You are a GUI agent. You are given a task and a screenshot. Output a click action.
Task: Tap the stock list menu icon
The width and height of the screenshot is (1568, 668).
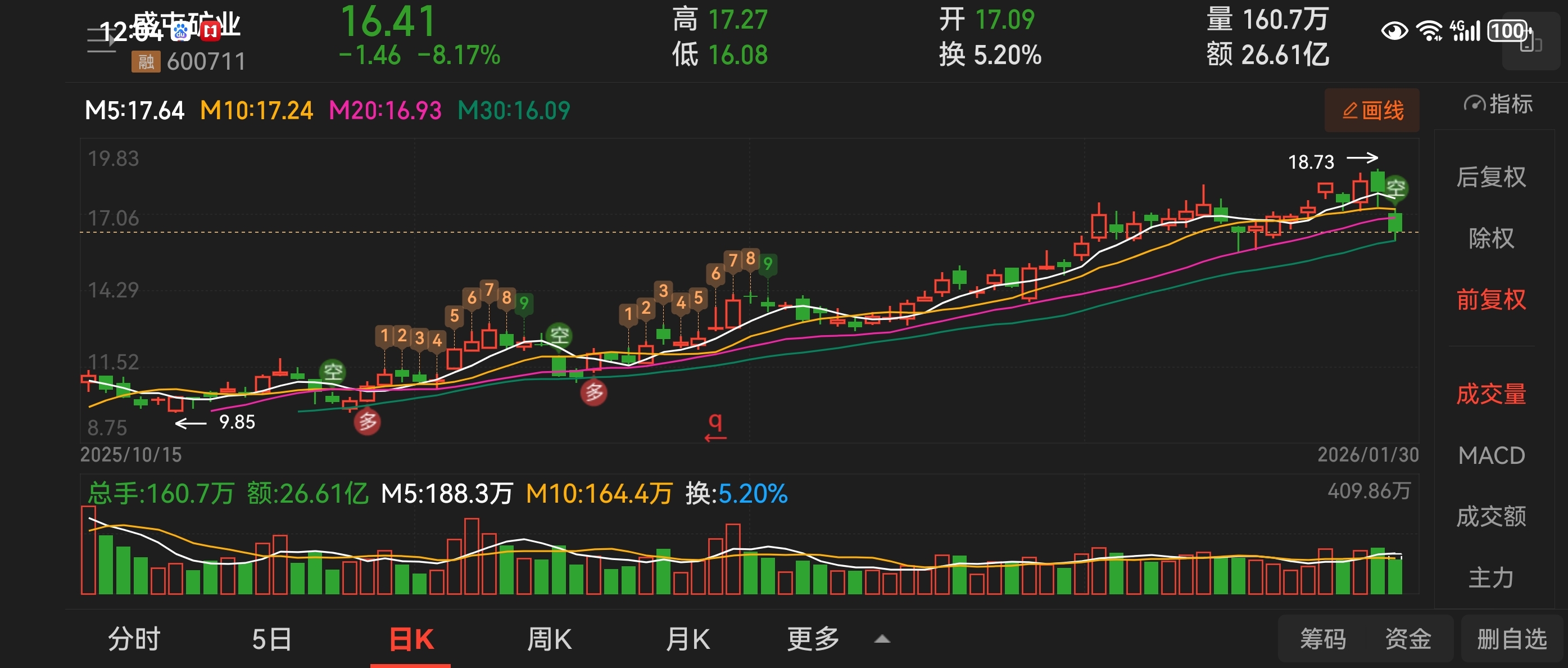point(101,40)
